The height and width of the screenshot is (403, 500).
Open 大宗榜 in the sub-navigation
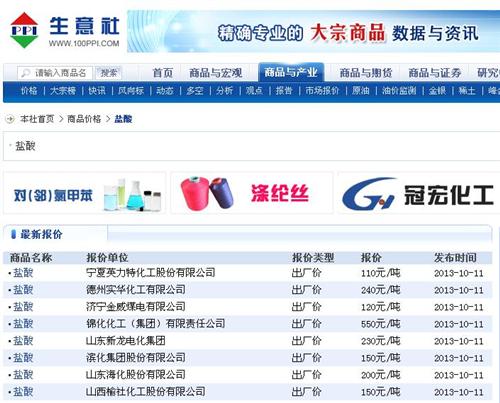click(63, 91)
